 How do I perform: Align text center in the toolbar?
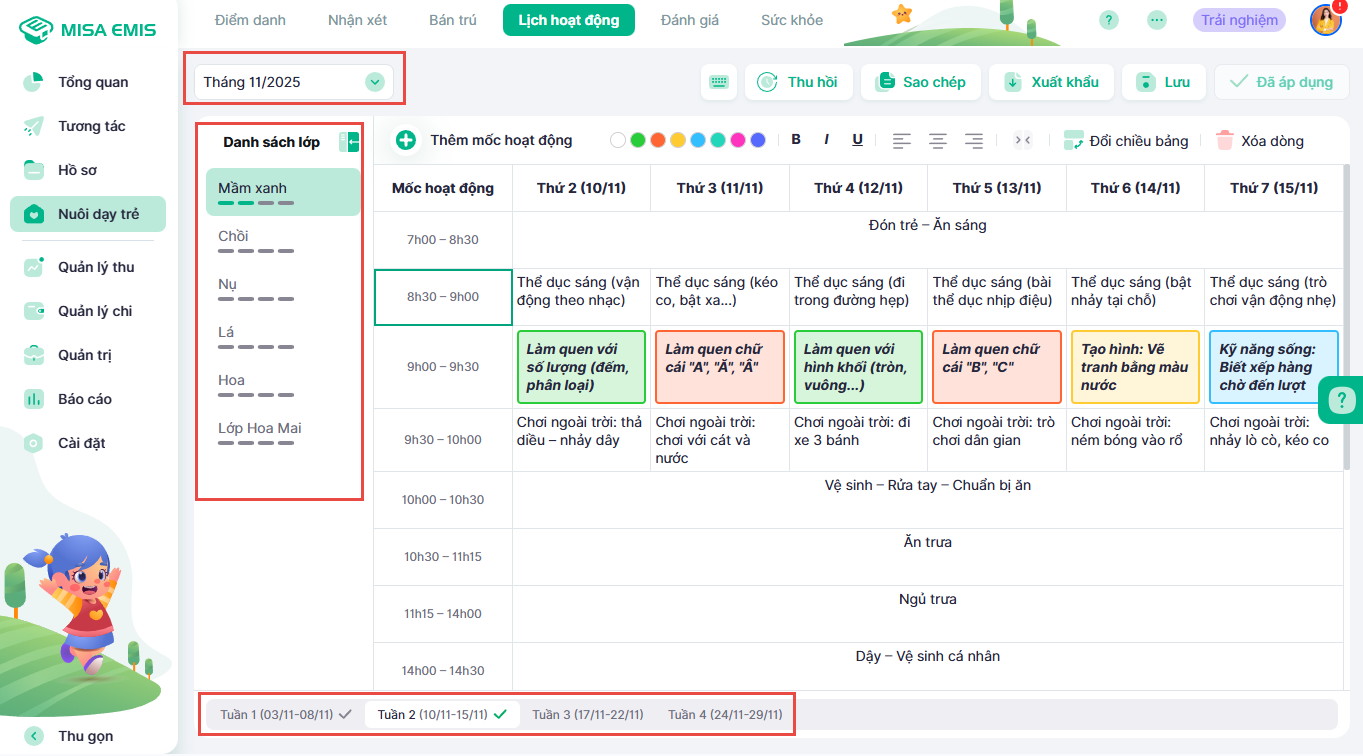937,141
